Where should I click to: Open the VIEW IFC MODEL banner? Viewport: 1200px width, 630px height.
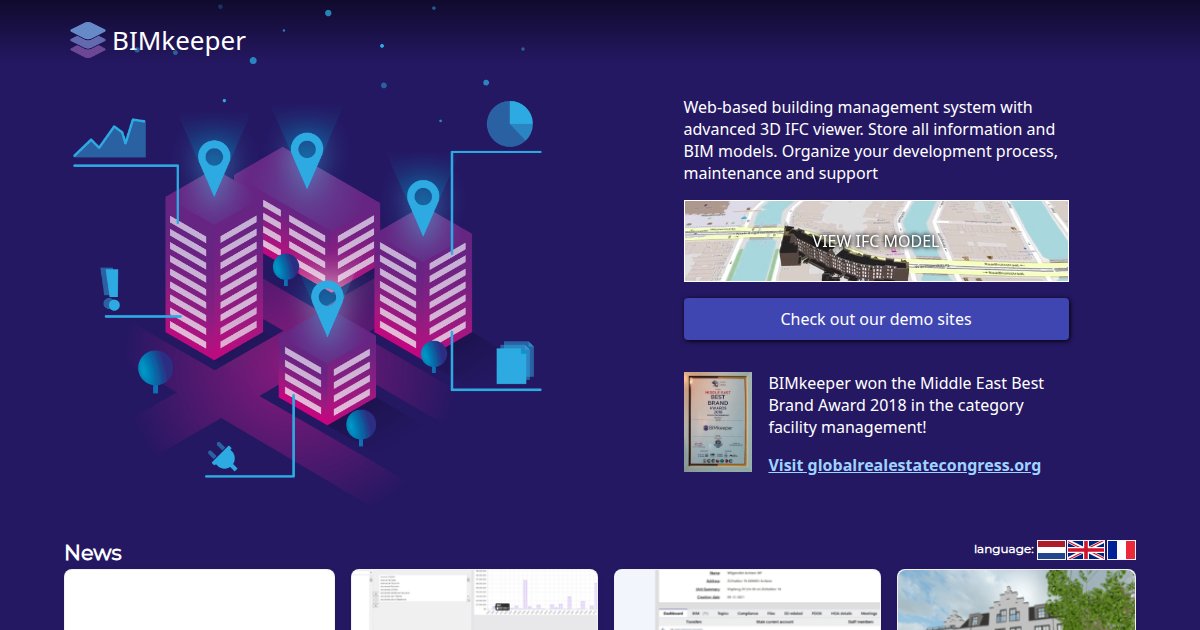(876, 241)
